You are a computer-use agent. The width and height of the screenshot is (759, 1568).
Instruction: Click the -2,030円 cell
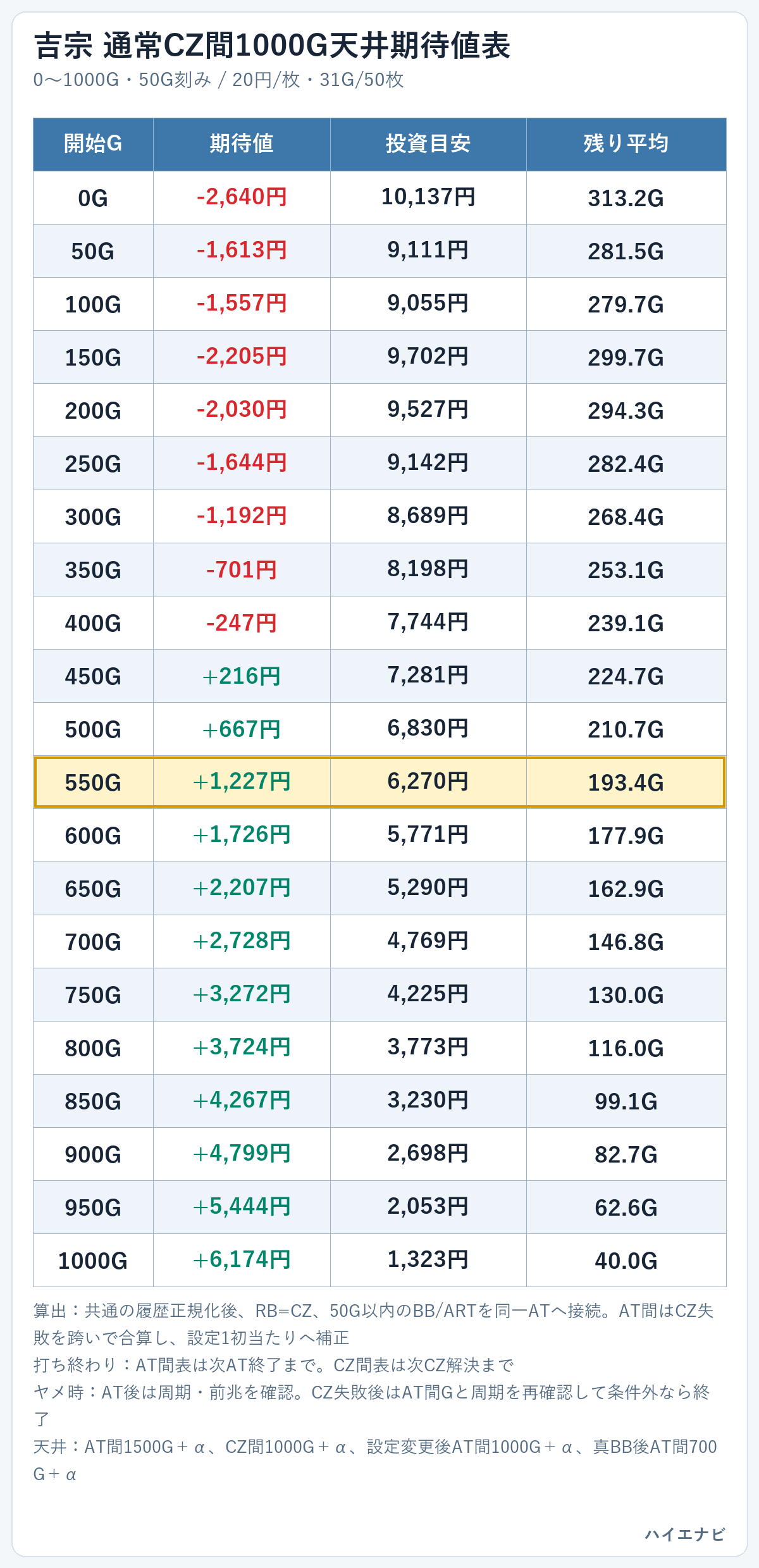point(242,411)
